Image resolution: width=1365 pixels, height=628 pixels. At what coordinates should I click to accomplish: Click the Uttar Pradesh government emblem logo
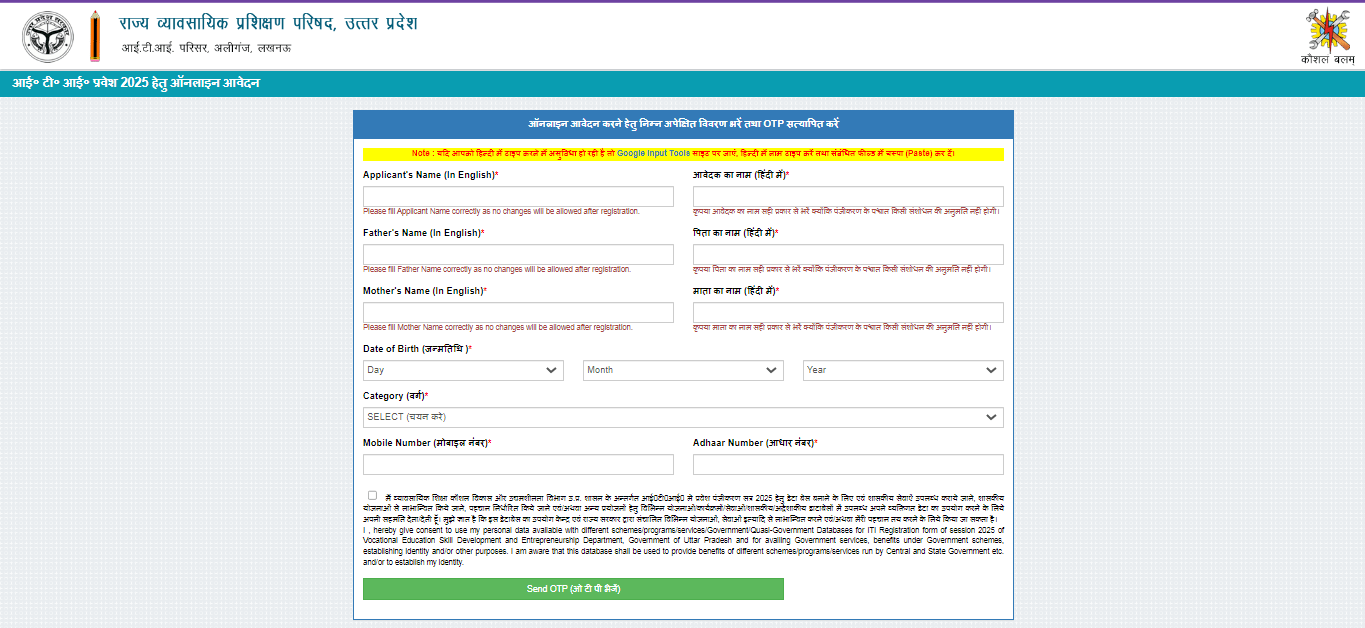click(49, 35)
